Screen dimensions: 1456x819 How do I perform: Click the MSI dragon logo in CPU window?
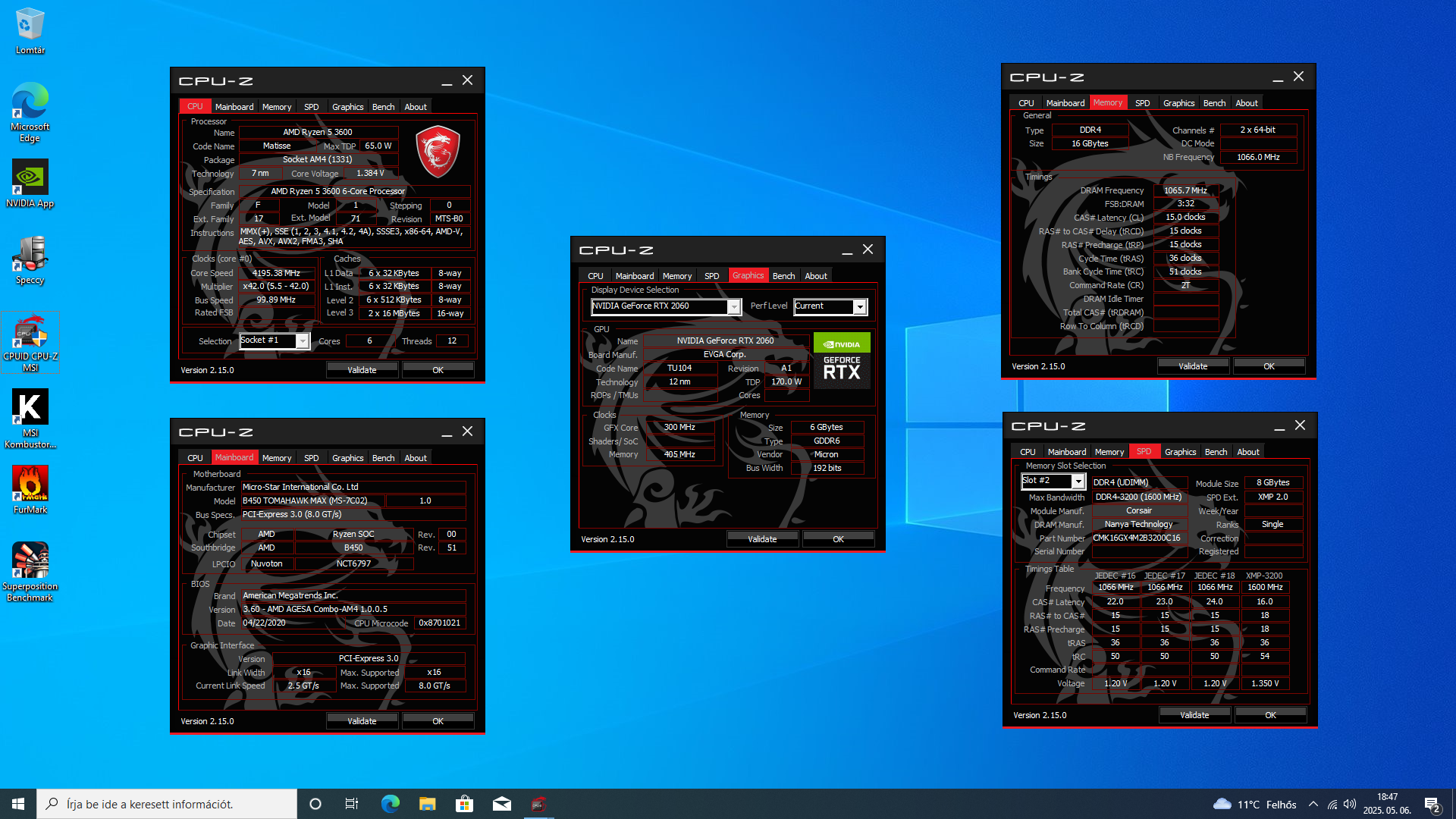point(438,151)
